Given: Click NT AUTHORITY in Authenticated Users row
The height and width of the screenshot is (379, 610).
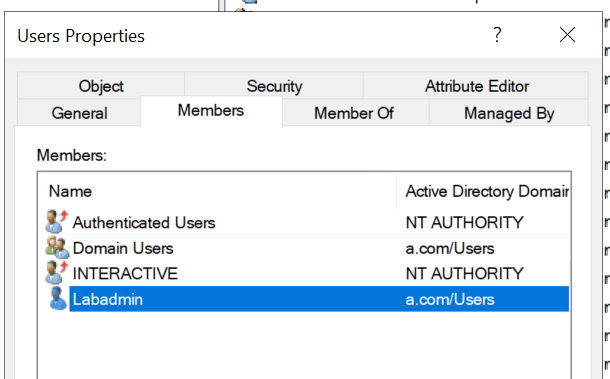Looking at the screenshot, I should pyautogui.click(x=465, y=223).
